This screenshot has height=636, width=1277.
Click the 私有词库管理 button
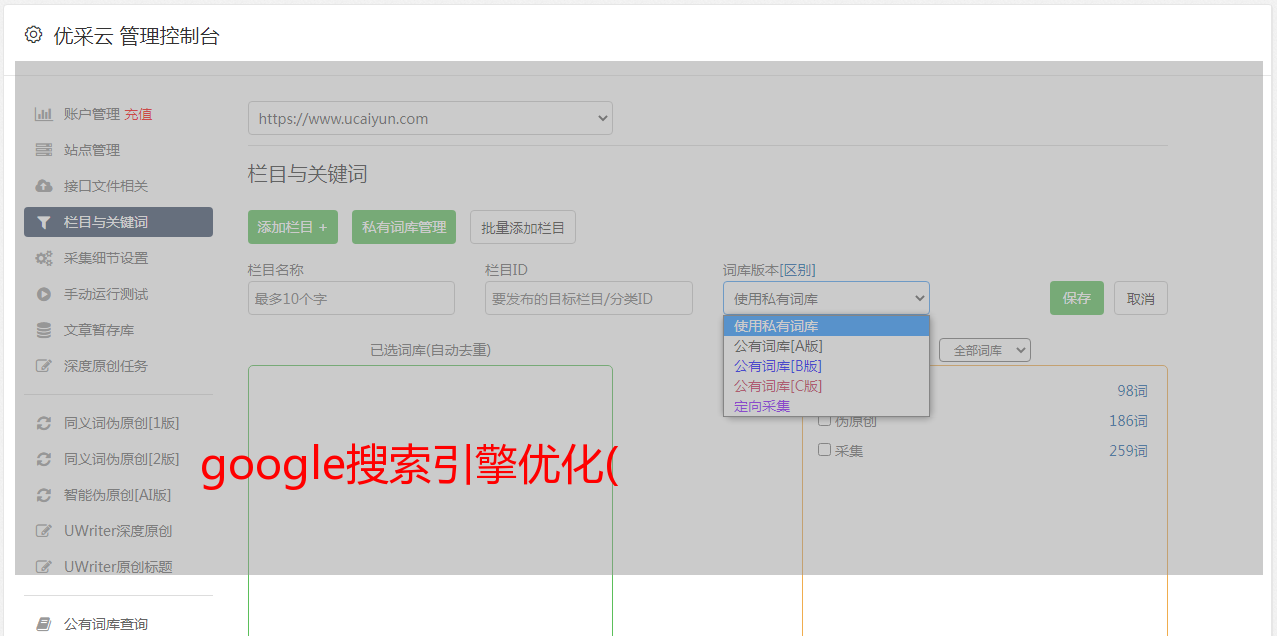404,227
